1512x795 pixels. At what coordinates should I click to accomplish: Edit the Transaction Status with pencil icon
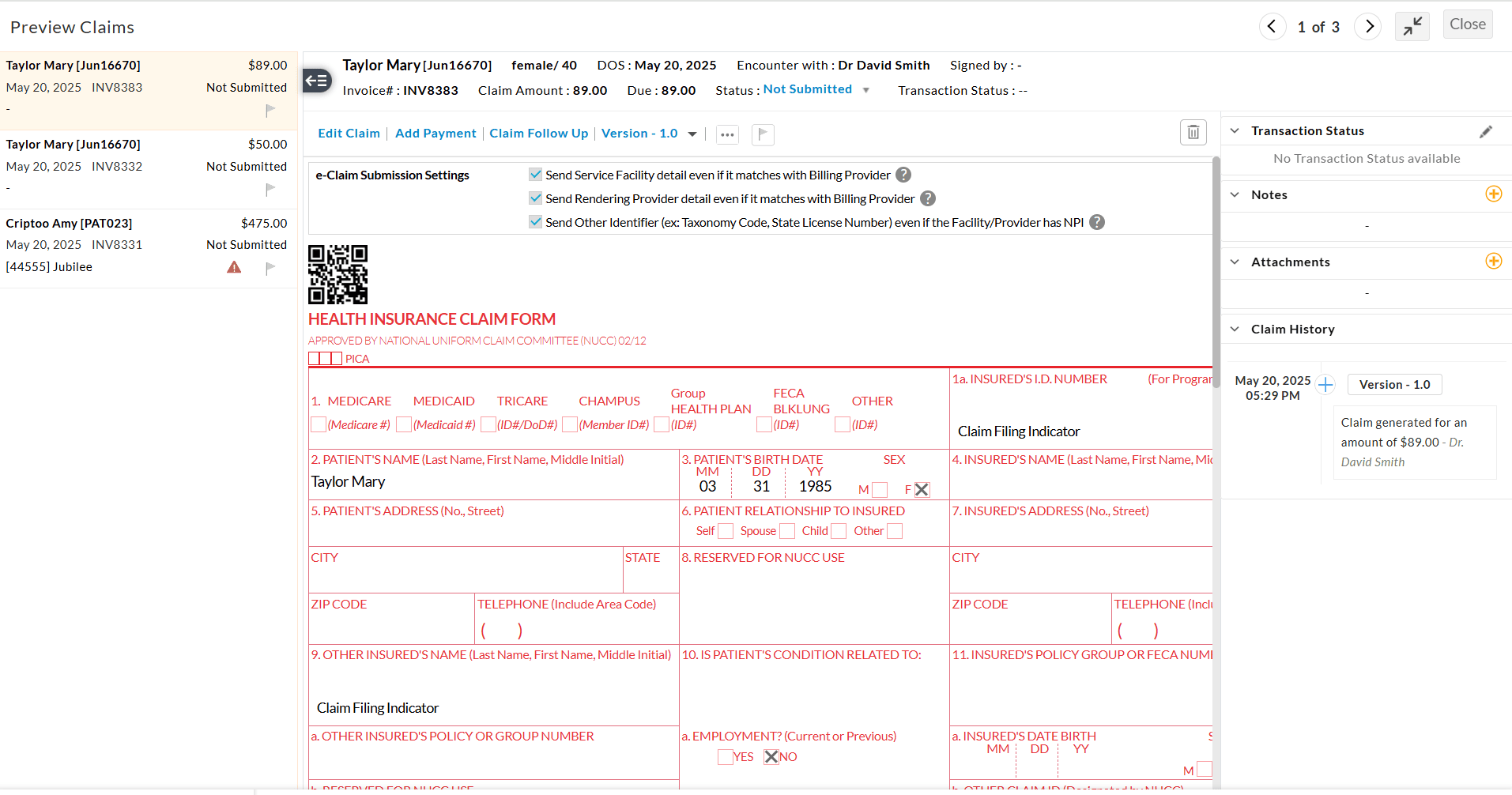tap(1487, 130)
